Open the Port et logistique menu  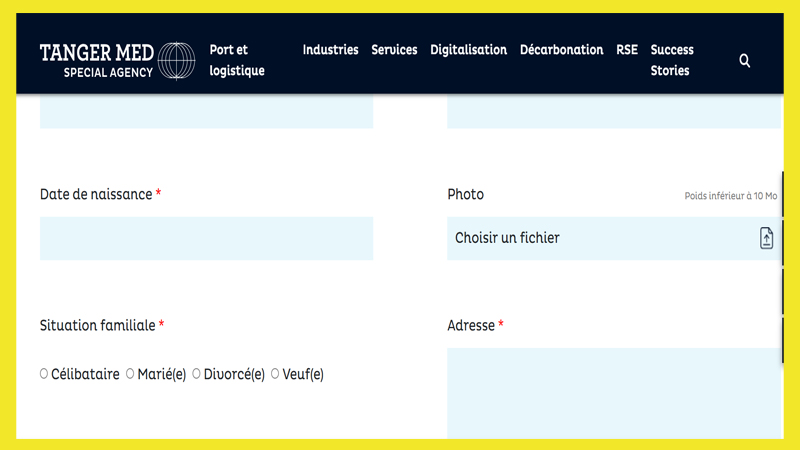[237, 60]
